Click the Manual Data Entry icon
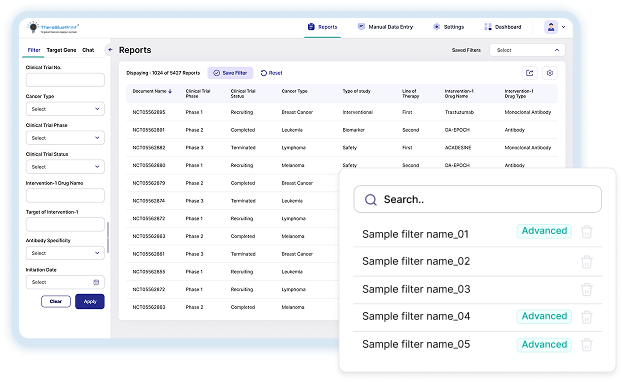 [x=361, y=27]
